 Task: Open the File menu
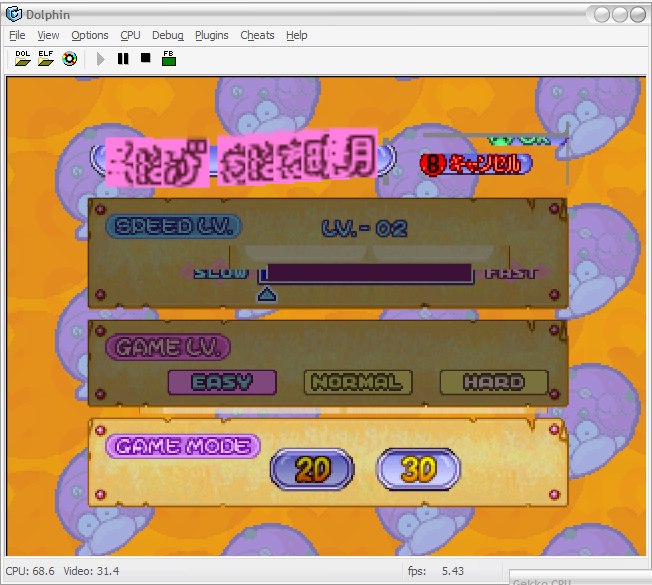click(x=17, y=35)
